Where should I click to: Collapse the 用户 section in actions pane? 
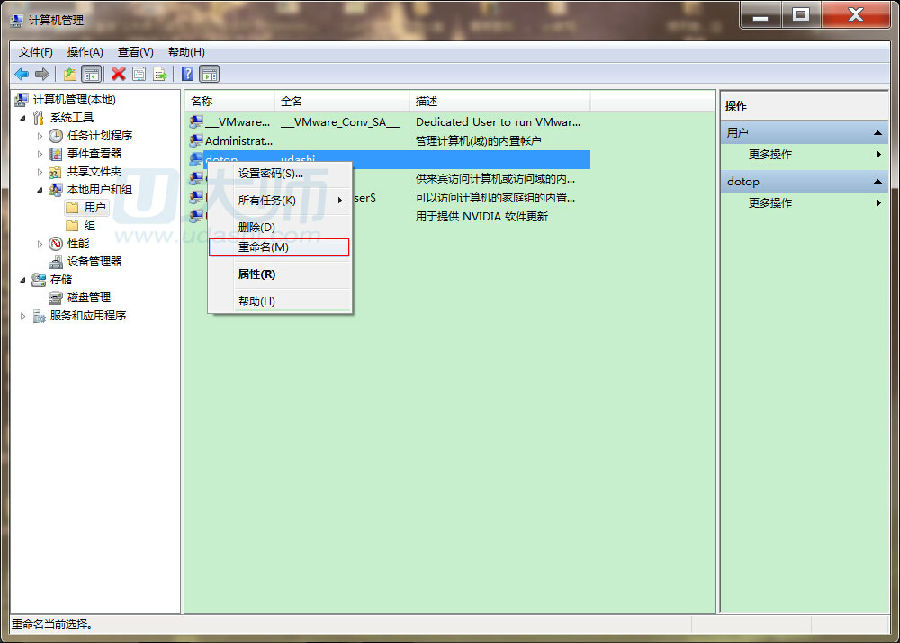(877, 133)
